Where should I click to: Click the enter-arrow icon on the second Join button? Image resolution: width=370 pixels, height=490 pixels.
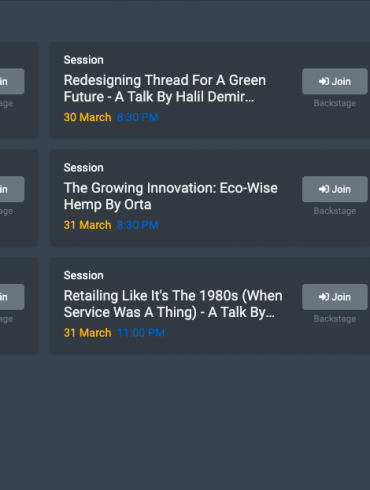pyautogui.click(x=324, y=189)
